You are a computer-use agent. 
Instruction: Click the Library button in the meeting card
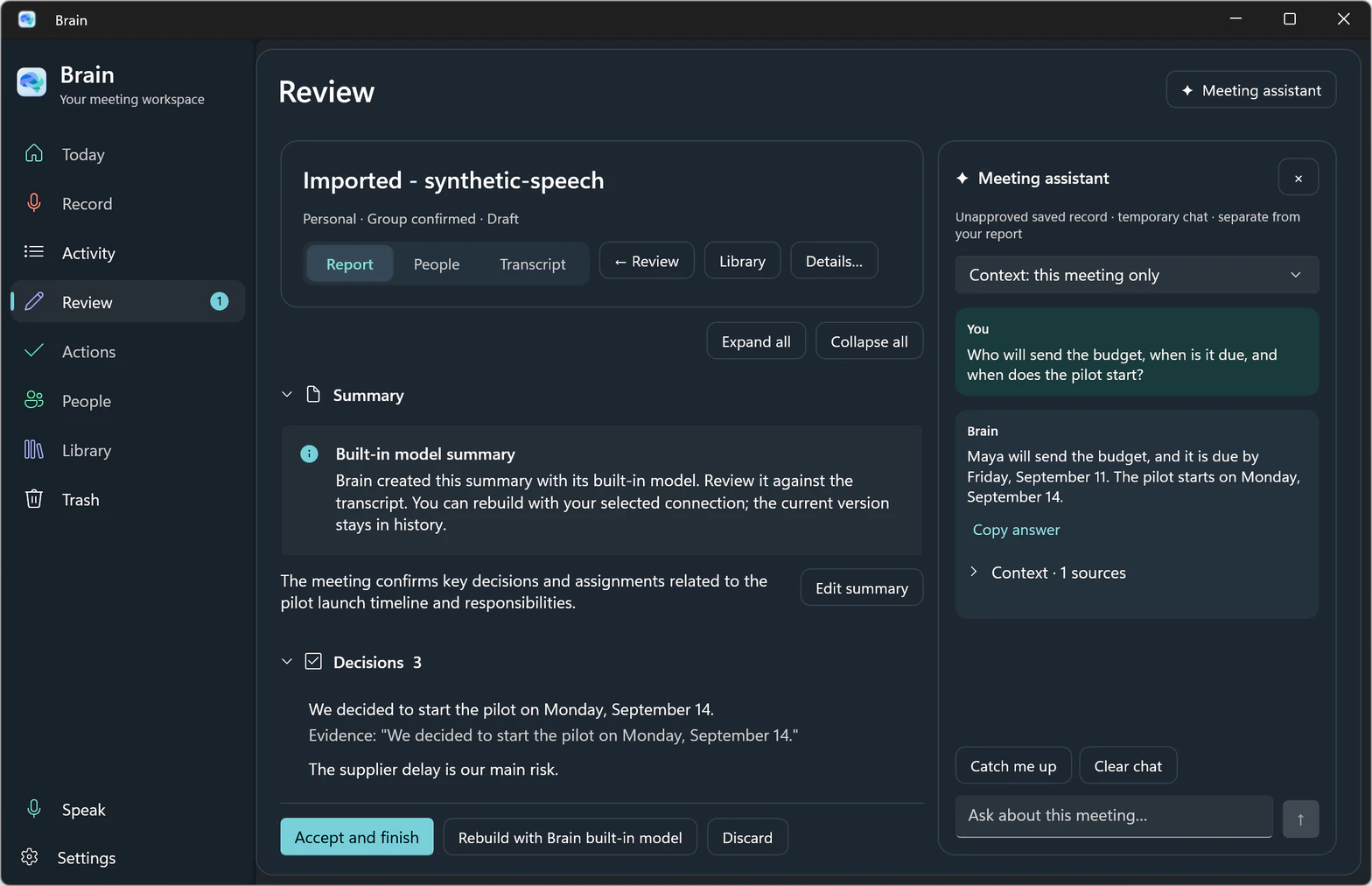[742, 261]
